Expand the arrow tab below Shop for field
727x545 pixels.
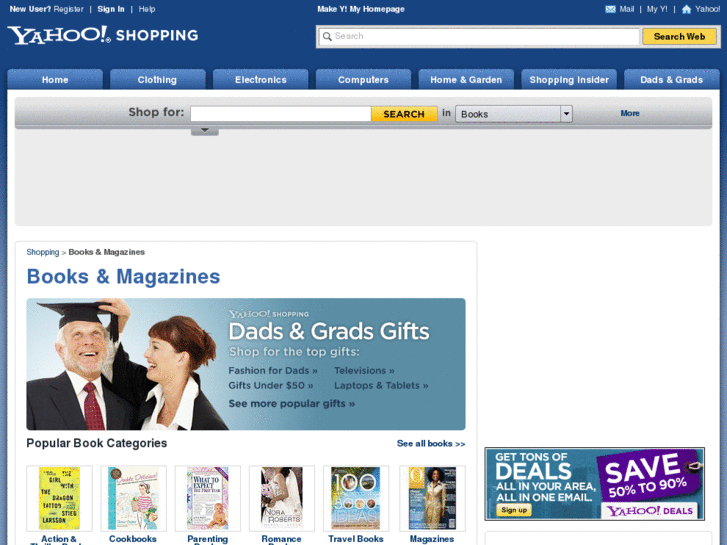coord(204,131)
